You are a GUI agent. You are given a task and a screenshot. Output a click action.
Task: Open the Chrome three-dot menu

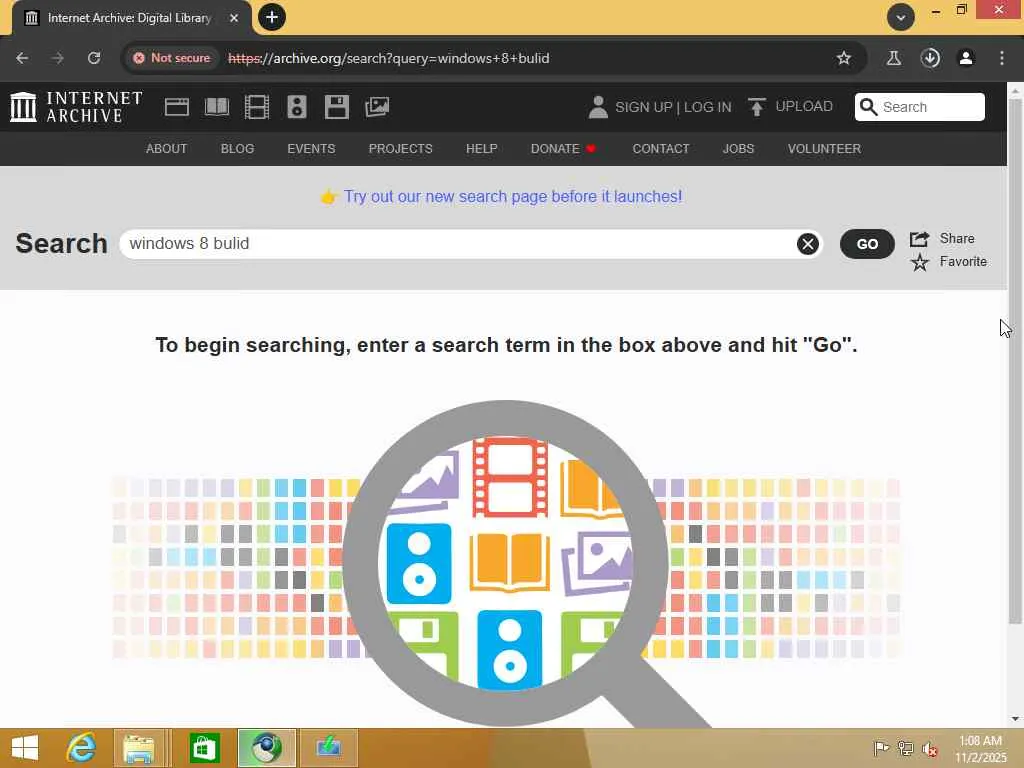click(x=1002, y=58)
